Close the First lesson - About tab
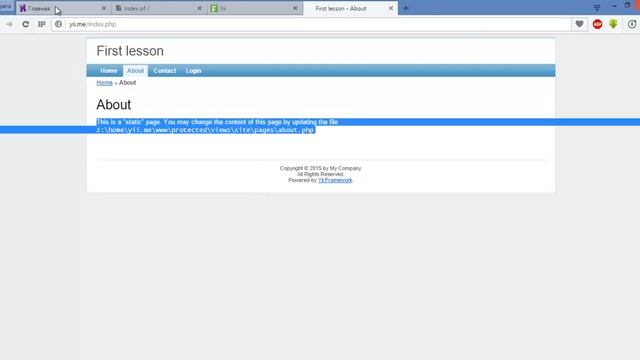The image size is (640, 360). [x=391, y=8]
